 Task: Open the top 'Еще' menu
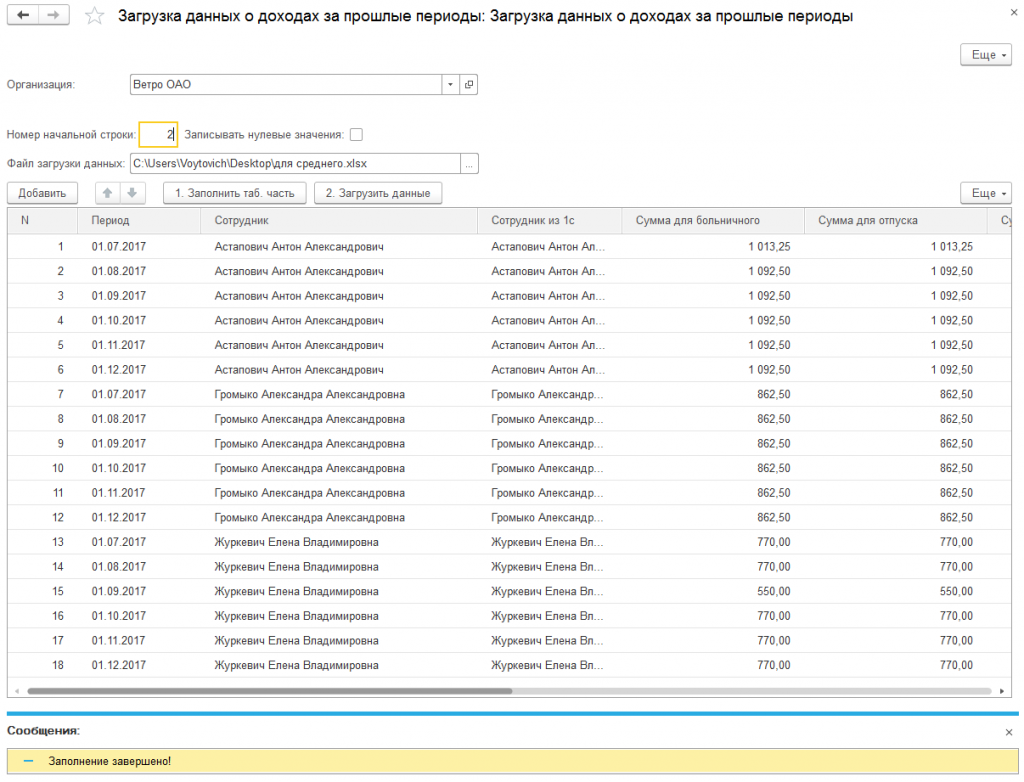click(x=985, y=55)
